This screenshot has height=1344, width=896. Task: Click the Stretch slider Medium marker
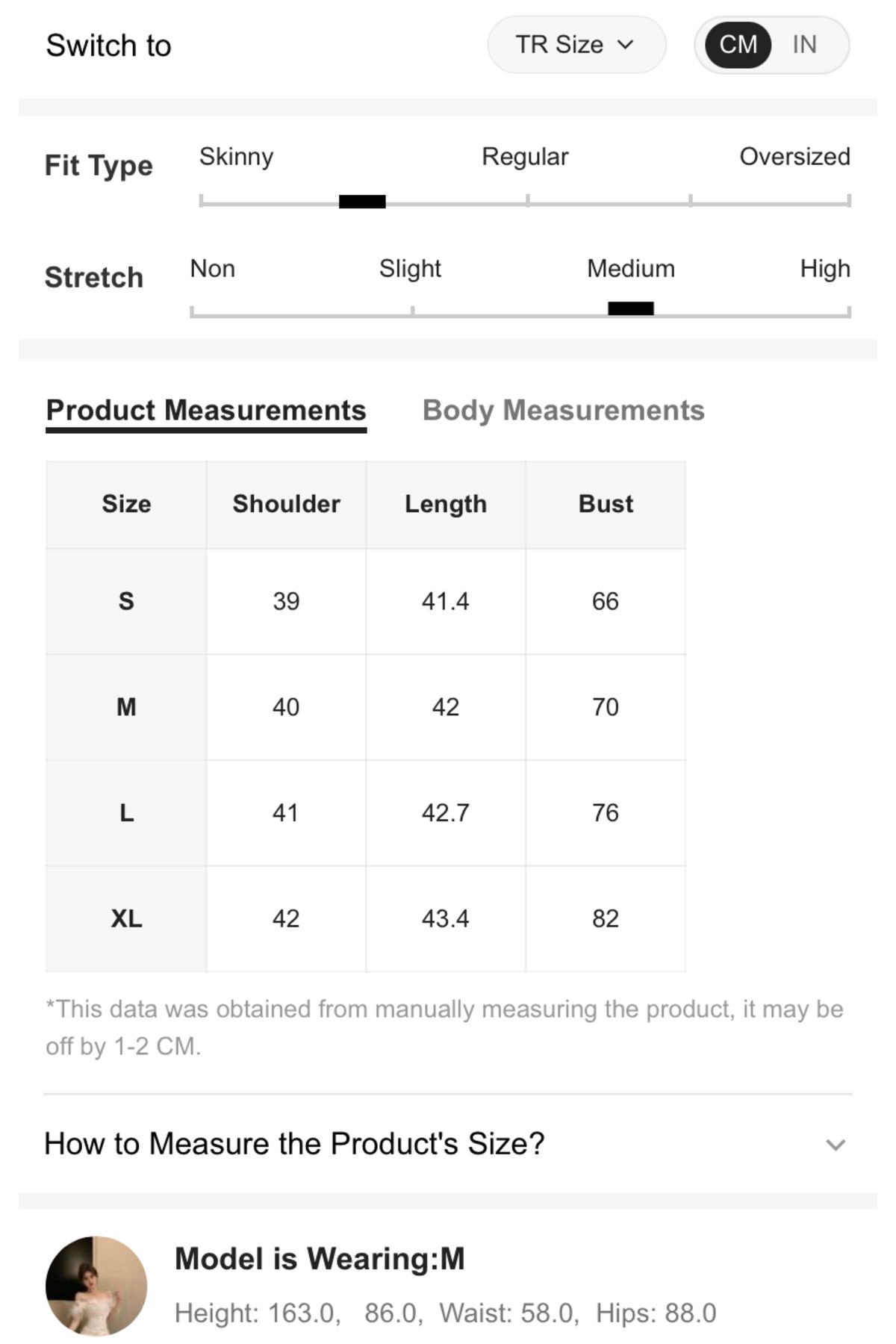(x=631, y=308)
